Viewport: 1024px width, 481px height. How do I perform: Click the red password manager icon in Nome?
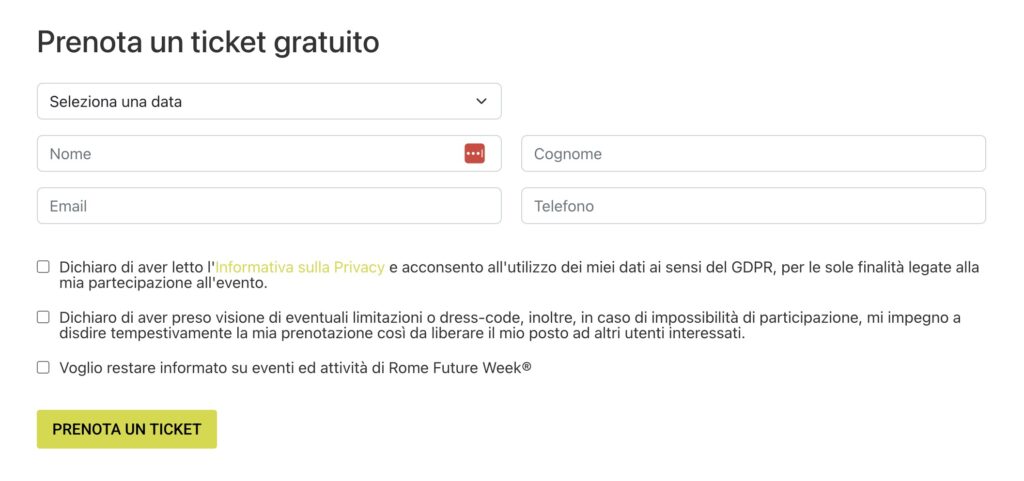(475, 153)
